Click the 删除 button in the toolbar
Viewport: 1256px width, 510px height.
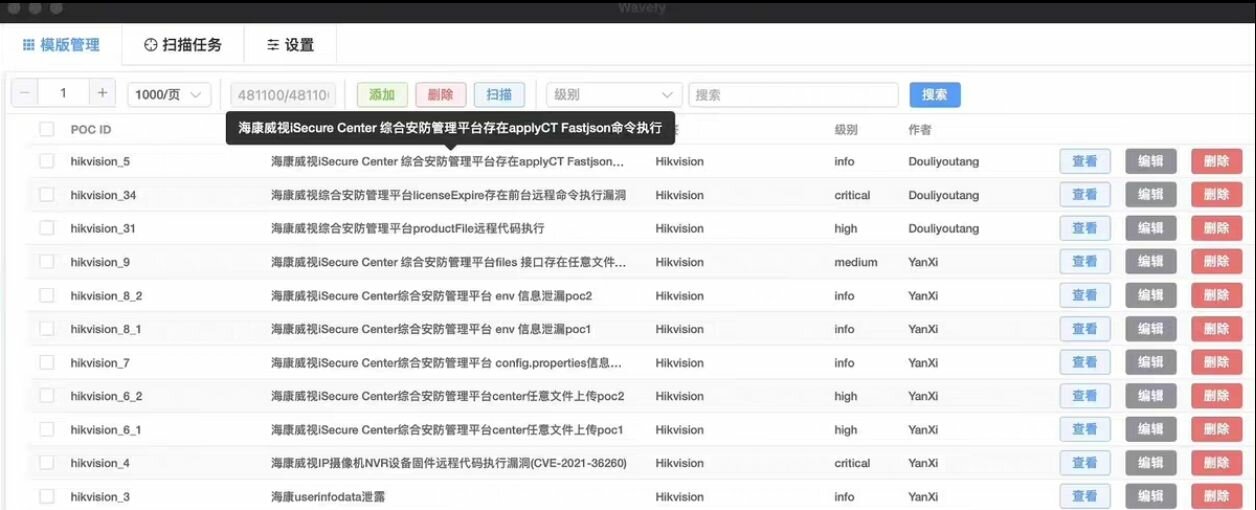click(x=440, y=95)
